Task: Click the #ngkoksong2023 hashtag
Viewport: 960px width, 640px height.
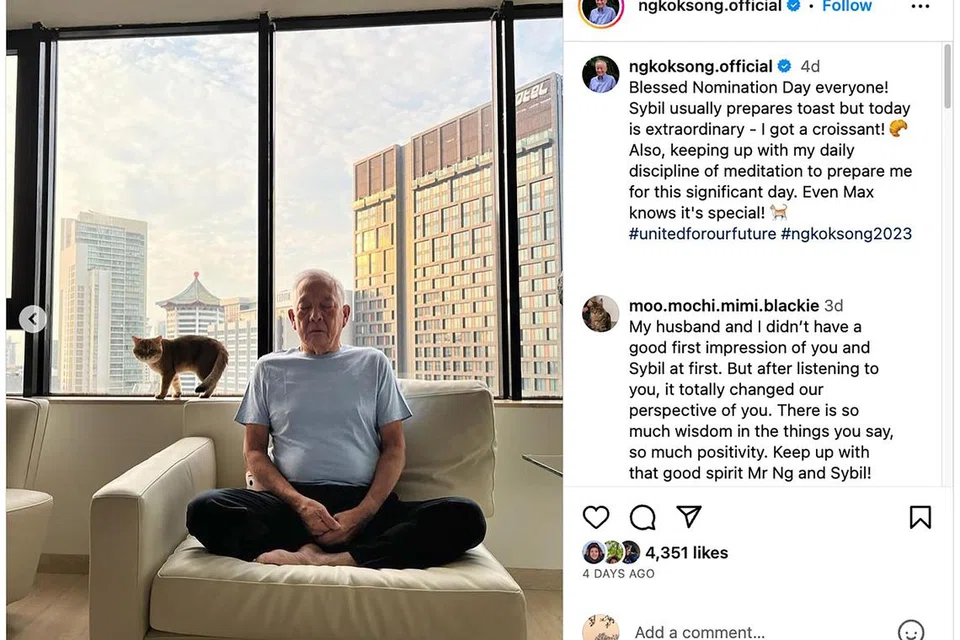Action: tap(846, 233)
